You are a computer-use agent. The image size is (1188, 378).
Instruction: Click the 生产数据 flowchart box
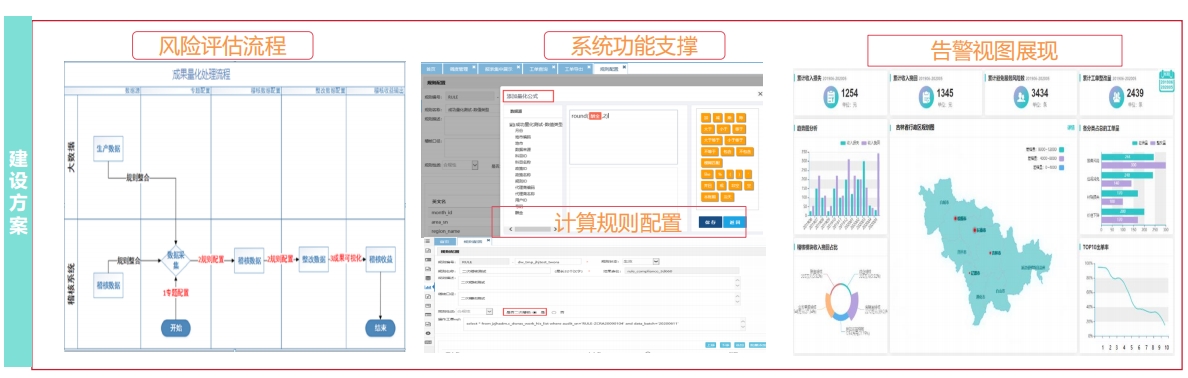pyautogui.click(x=108, y=147)
